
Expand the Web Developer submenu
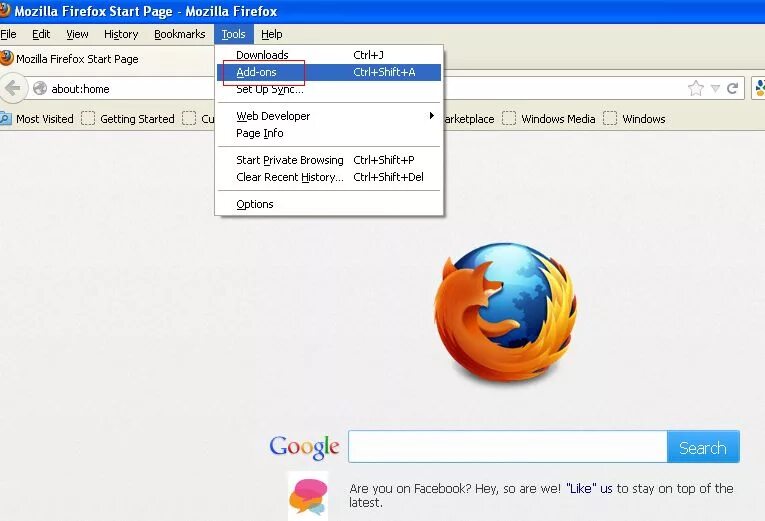329,116
